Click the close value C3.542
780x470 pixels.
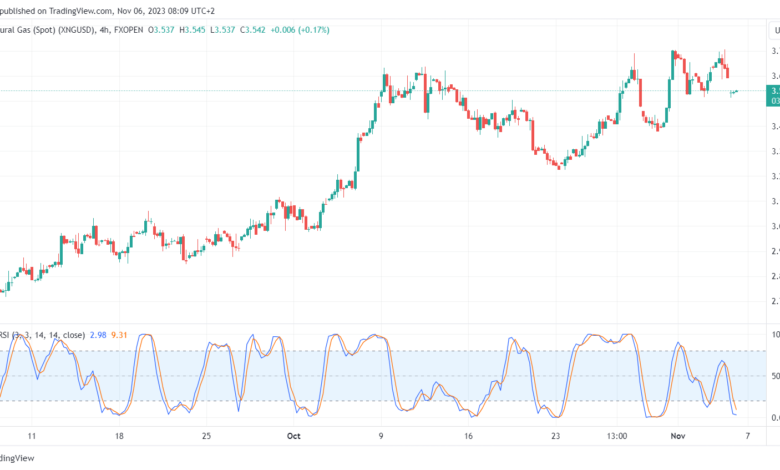point(253,30)
